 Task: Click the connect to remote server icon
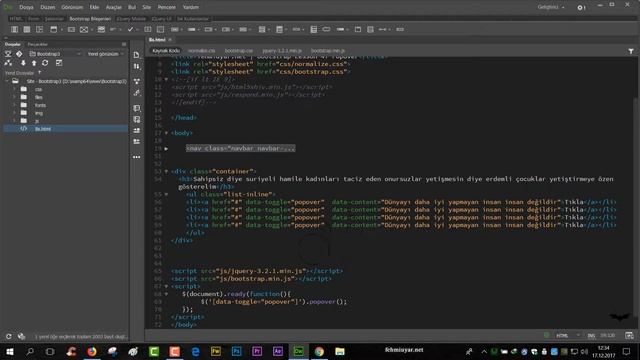[8, 54]
